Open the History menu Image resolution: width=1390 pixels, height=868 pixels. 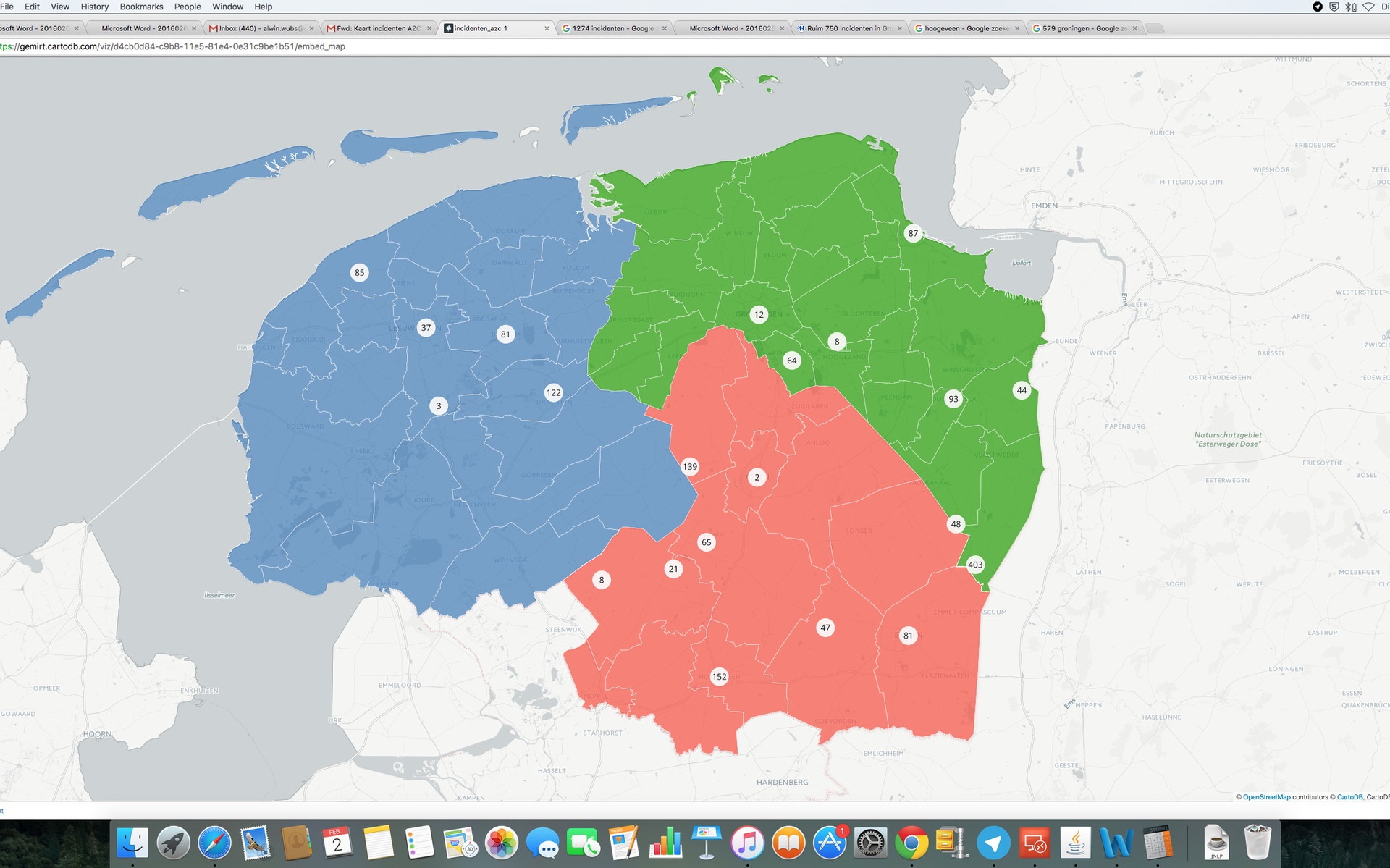pos(95,7)
